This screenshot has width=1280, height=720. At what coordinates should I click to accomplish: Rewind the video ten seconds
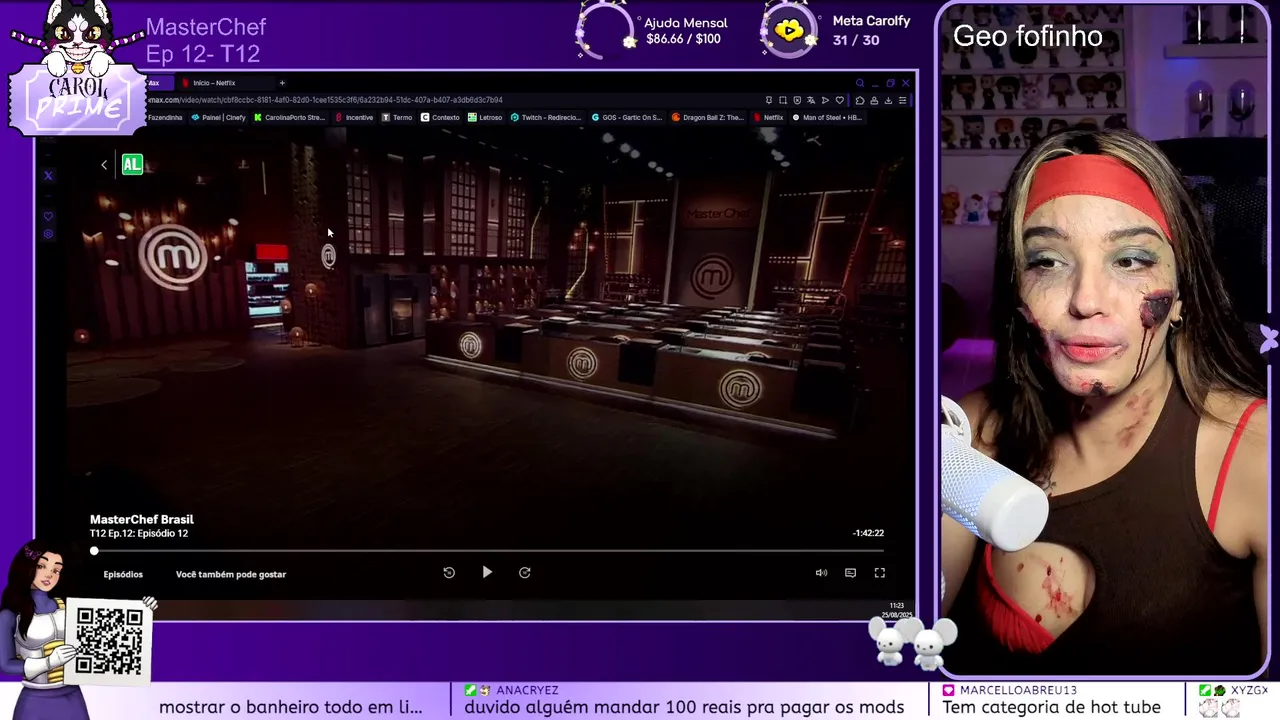[449, 572]
